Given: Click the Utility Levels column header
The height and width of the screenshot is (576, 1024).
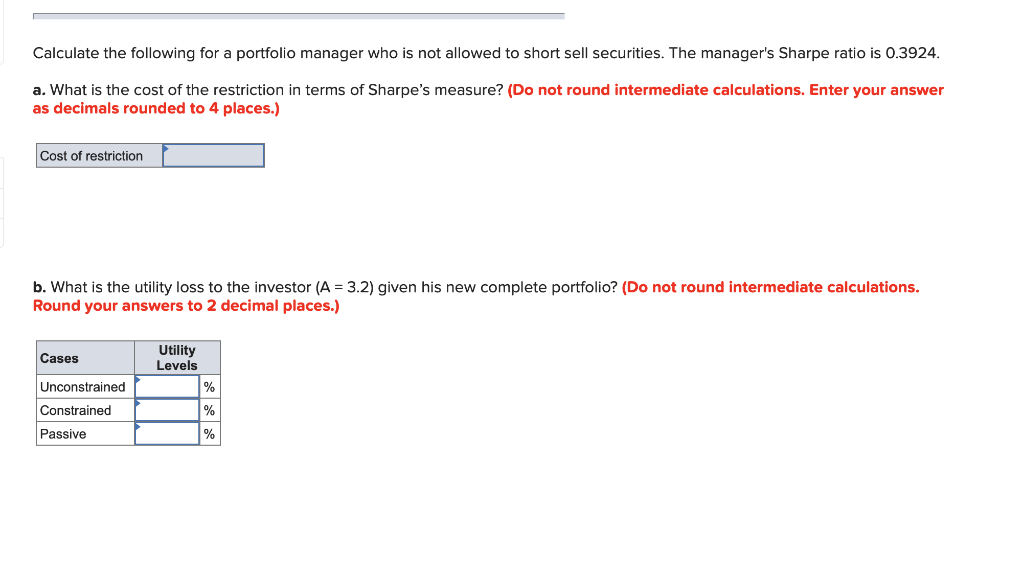Looking at the screenshot, I should point(177,357).
